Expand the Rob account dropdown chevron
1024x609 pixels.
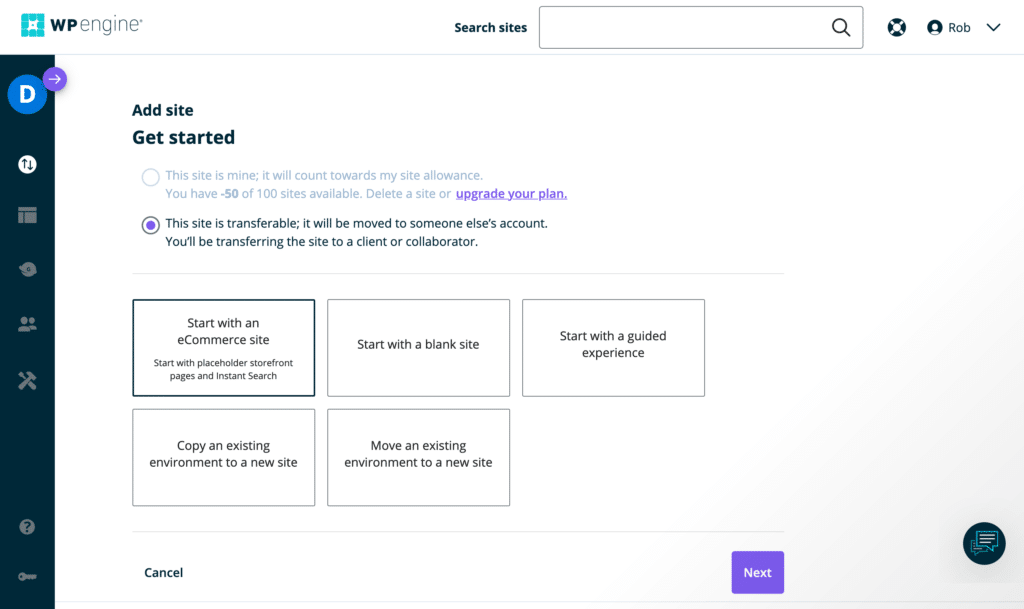[x=993, y=27]
